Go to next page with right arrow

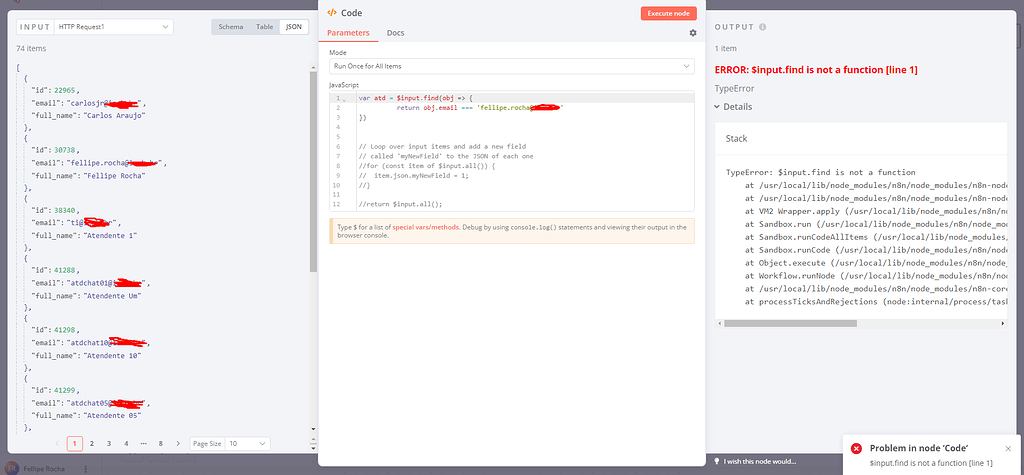178,443
